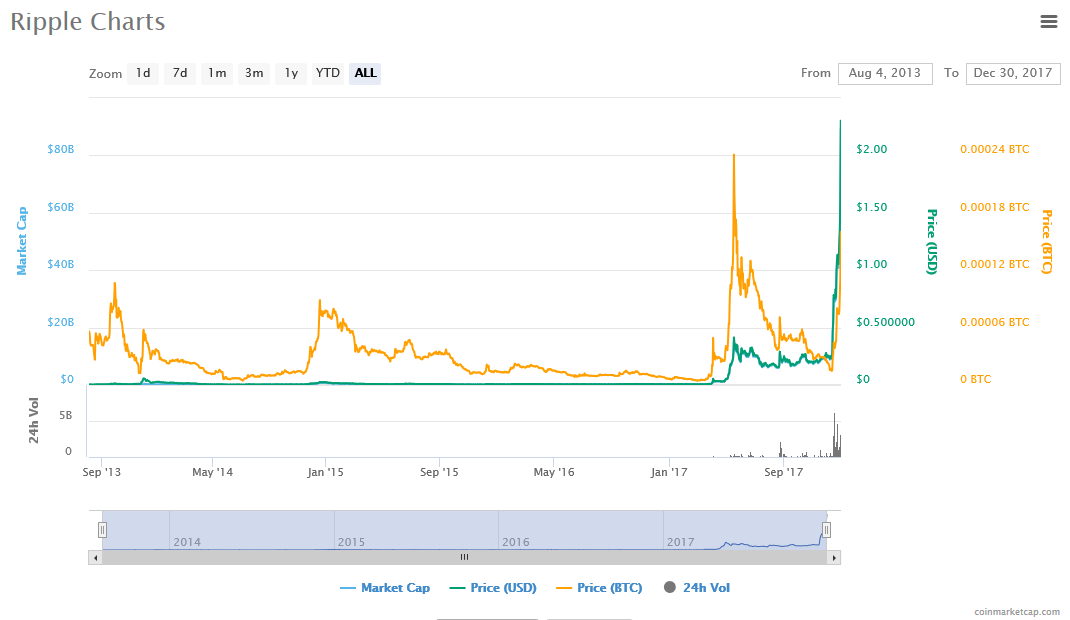
Task: Click the 0.00012 BTC axis label
Action: click(x=995, y=265)
